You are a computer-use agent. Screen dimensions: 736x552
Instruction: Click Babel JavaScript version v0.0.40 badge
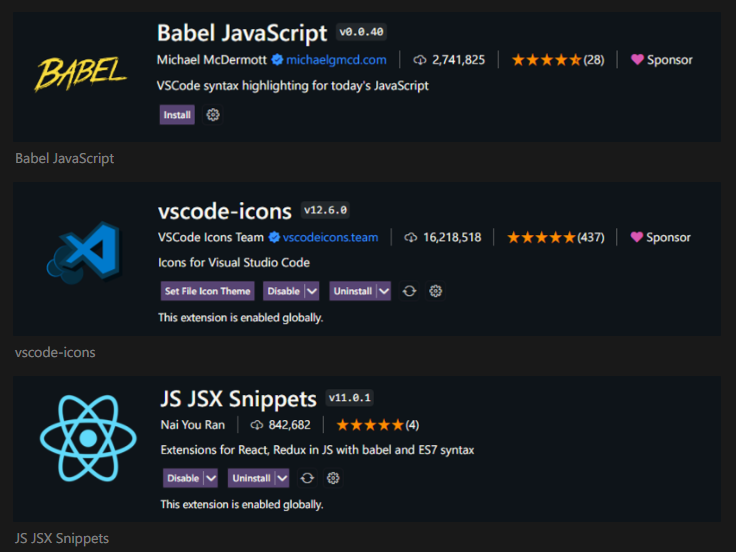coord(361,32)
